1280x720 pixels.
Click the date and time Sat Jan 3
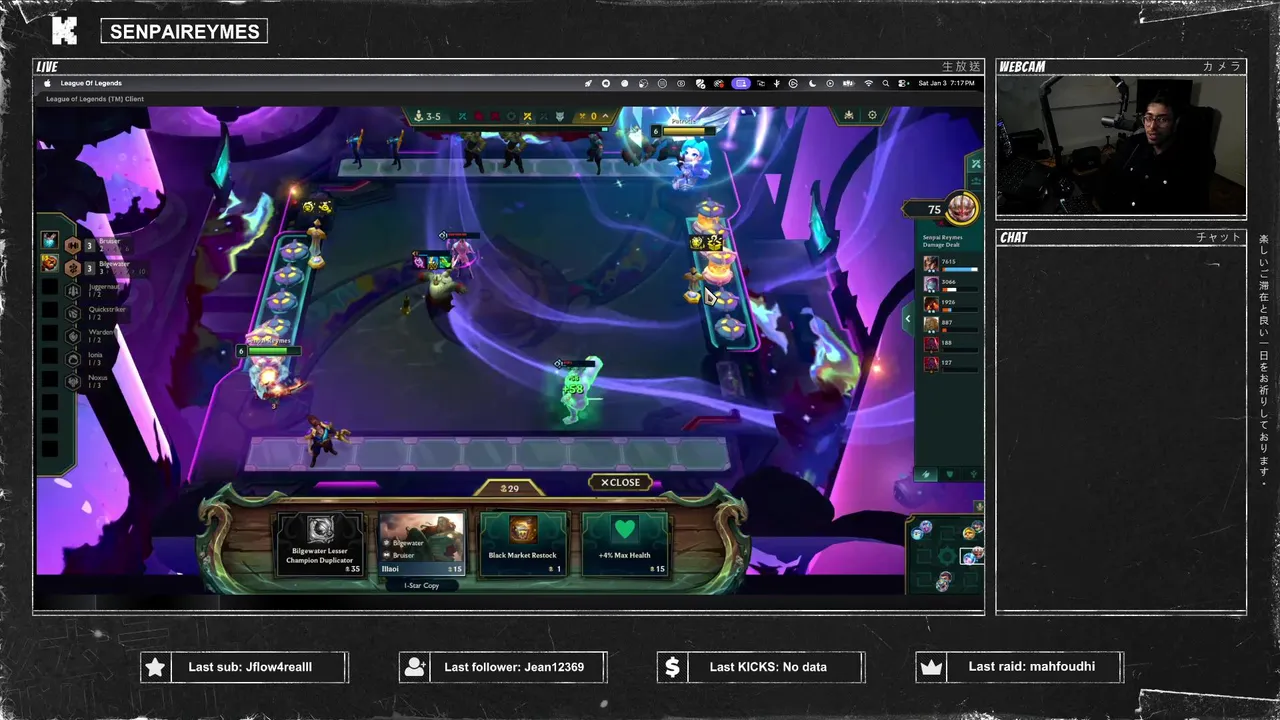point(946,83)
